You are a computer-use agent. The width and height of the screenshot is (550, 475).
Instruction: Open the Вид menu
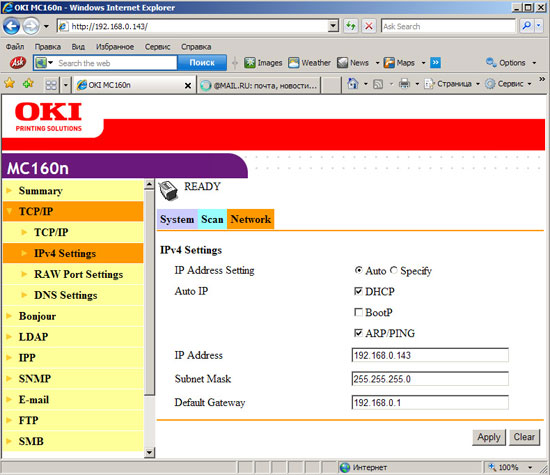(x=78, y=47)
